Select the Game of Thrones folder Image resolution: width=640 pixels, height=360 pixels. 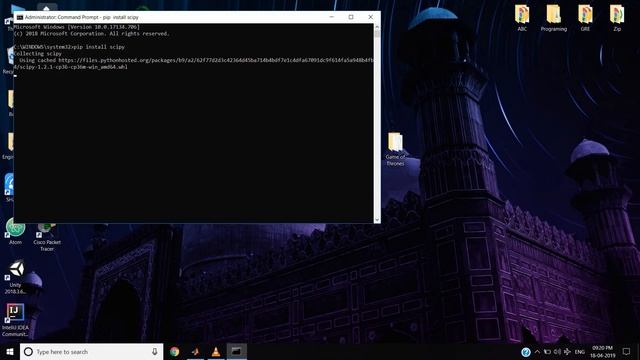coord(395,149)
